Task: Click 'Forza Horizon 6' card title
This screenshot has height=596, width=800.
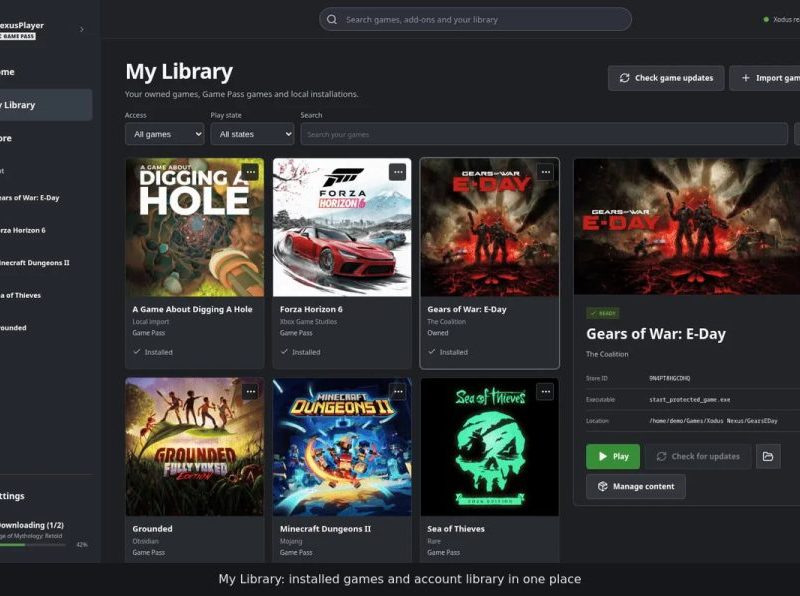Action: [311, 309]
